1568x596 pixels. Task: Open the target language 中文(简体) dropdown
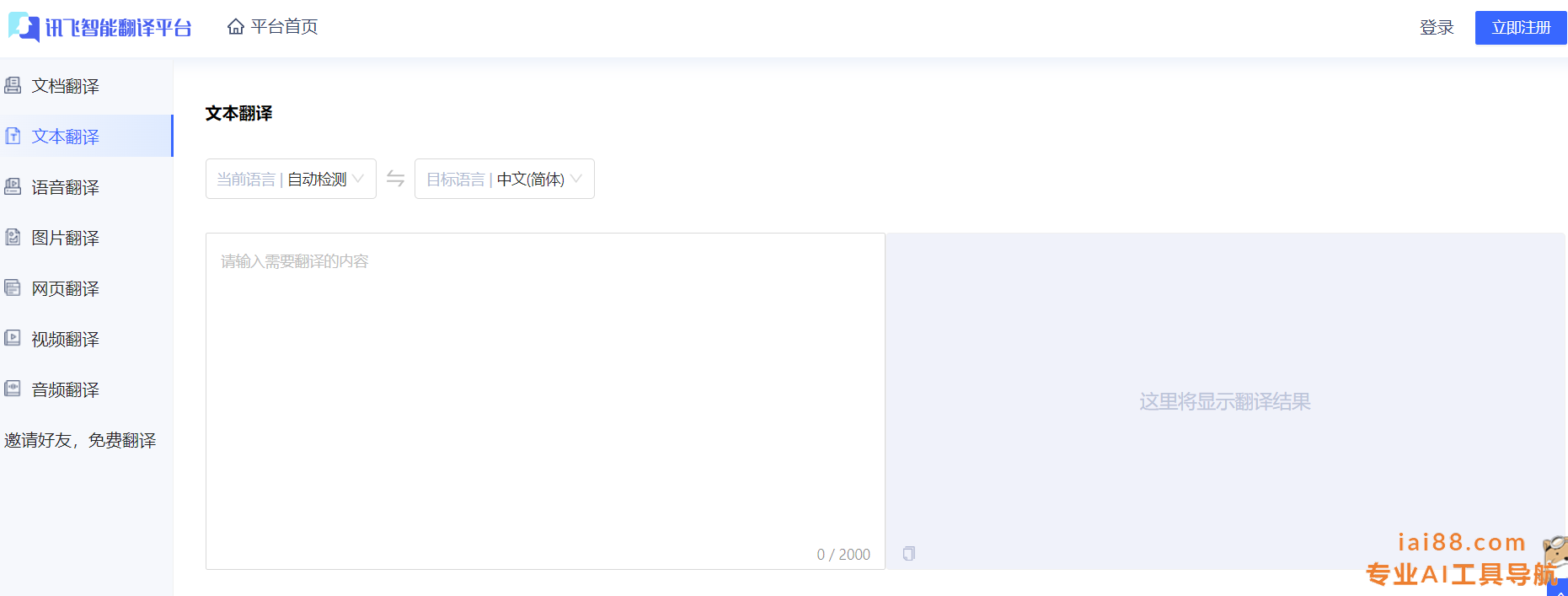(x=505, y=179)
